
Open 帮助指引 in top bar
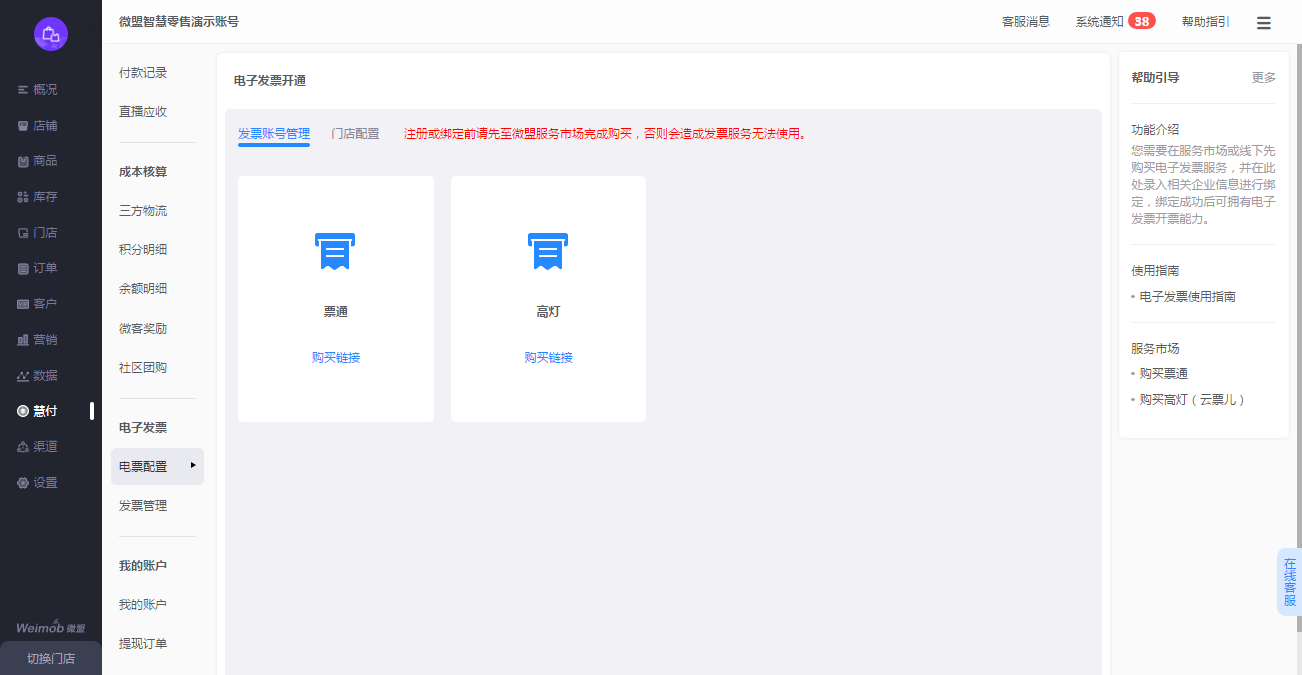tap(1206, 22)
